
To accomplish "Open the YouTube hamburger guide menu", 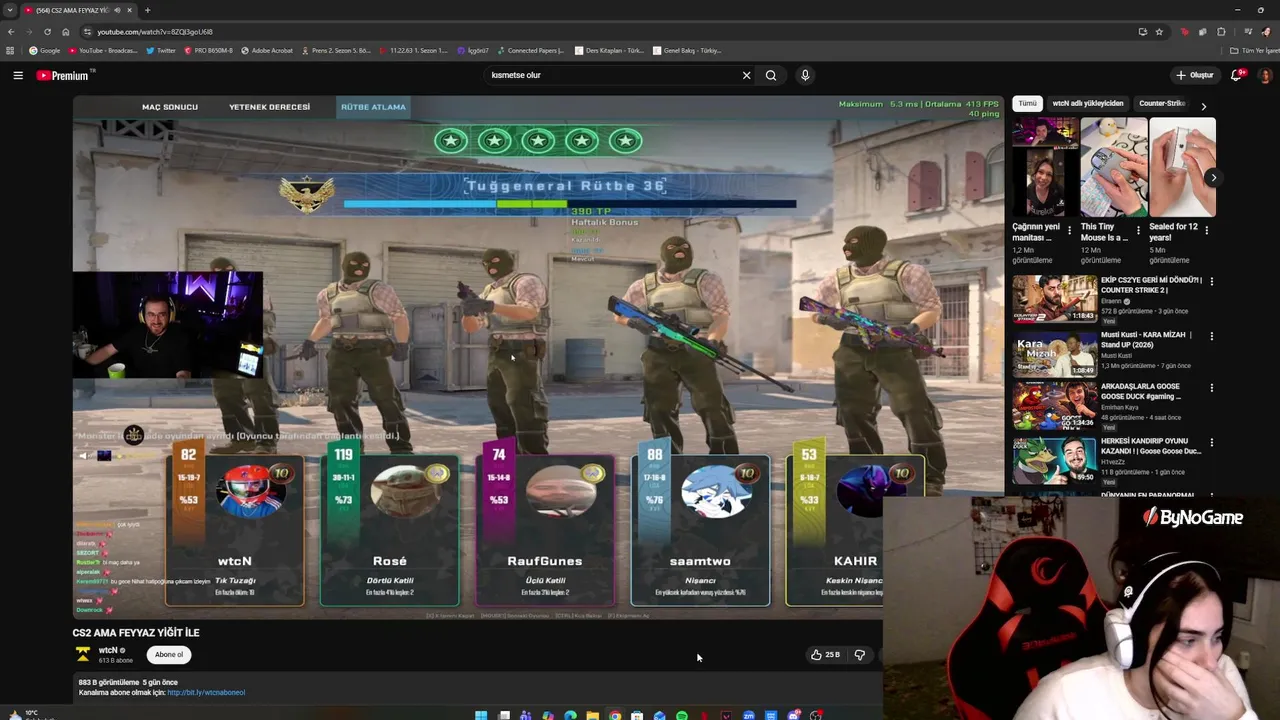I will click(x=18, y=75).
